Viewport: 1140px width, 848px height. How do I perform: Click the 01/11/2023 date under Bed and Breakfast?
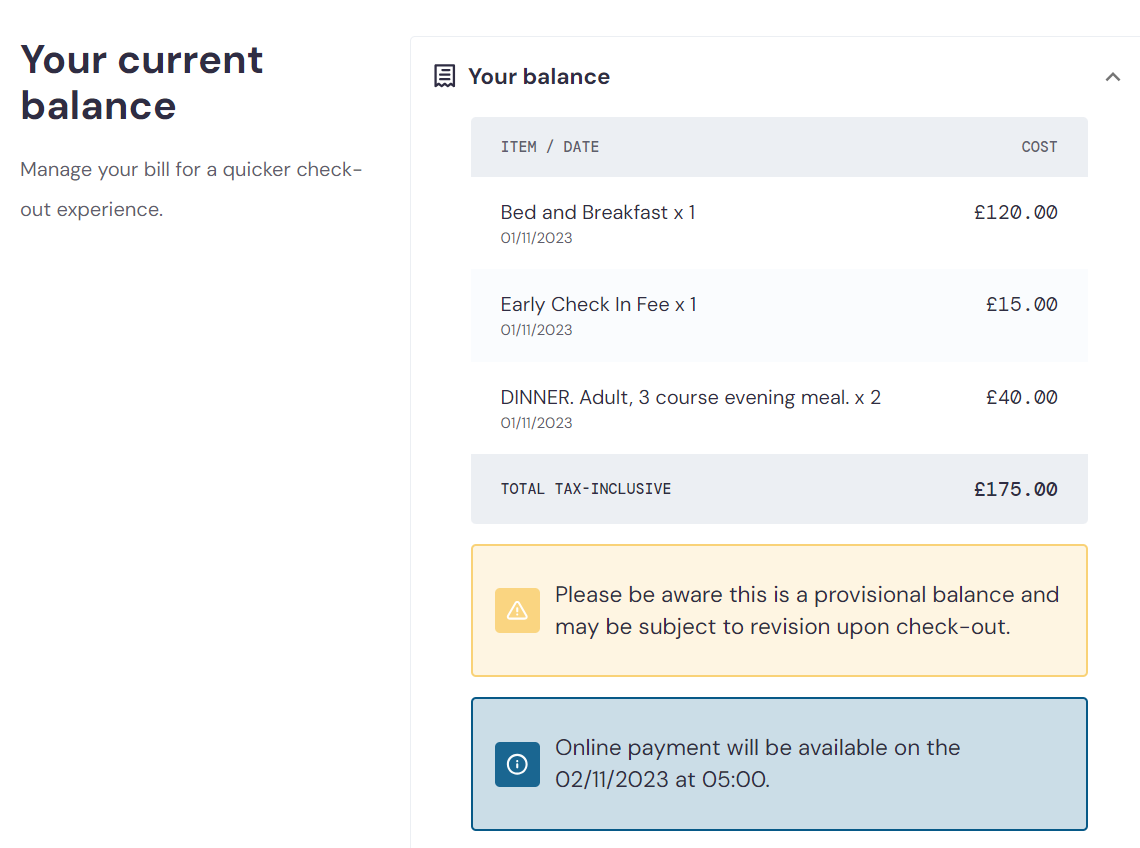pos(536,238)
